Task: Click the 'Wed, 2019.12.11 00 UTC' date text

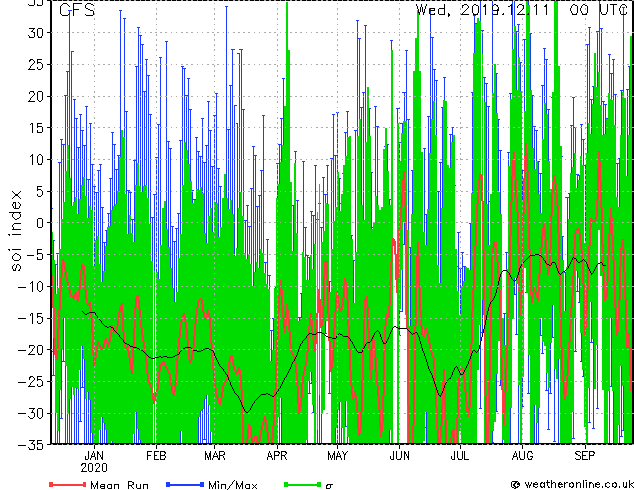Action: pos(522,10)
